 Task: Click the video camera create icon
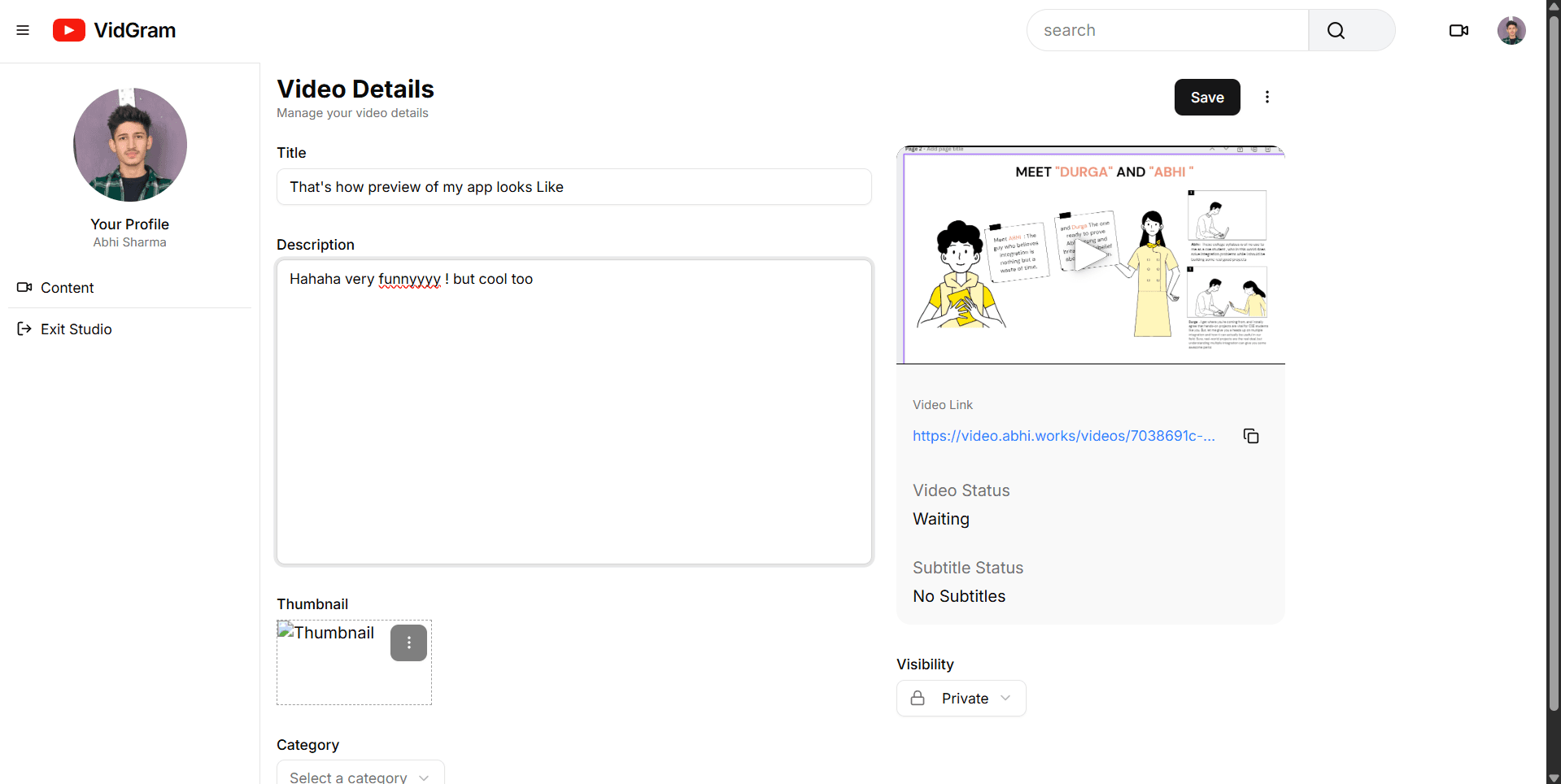coord(1459,30)
